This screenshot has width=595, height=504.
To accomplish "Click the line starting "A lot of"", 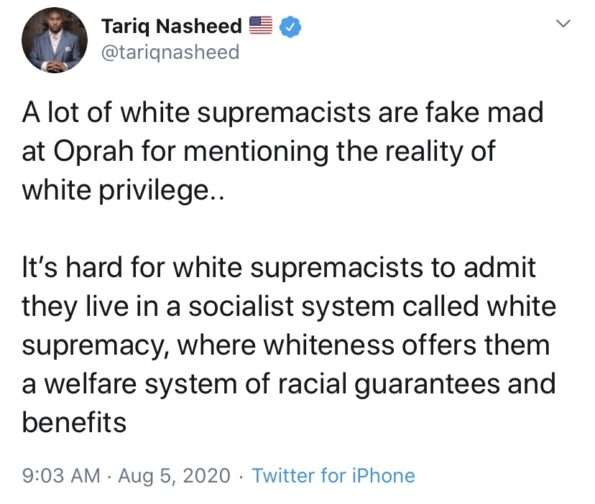I will [283, 112].
